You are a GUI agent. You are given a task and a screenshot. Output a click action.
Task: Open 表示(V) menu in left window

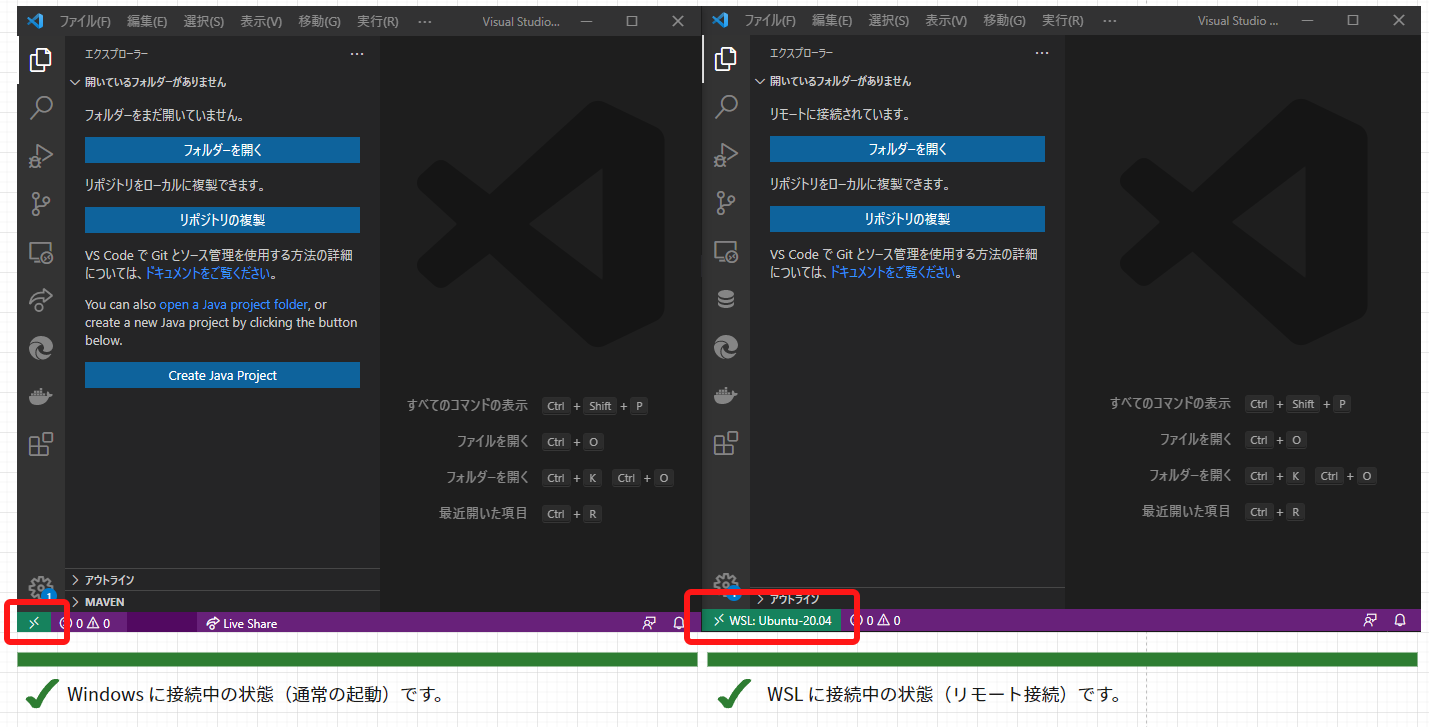[261, 21]
